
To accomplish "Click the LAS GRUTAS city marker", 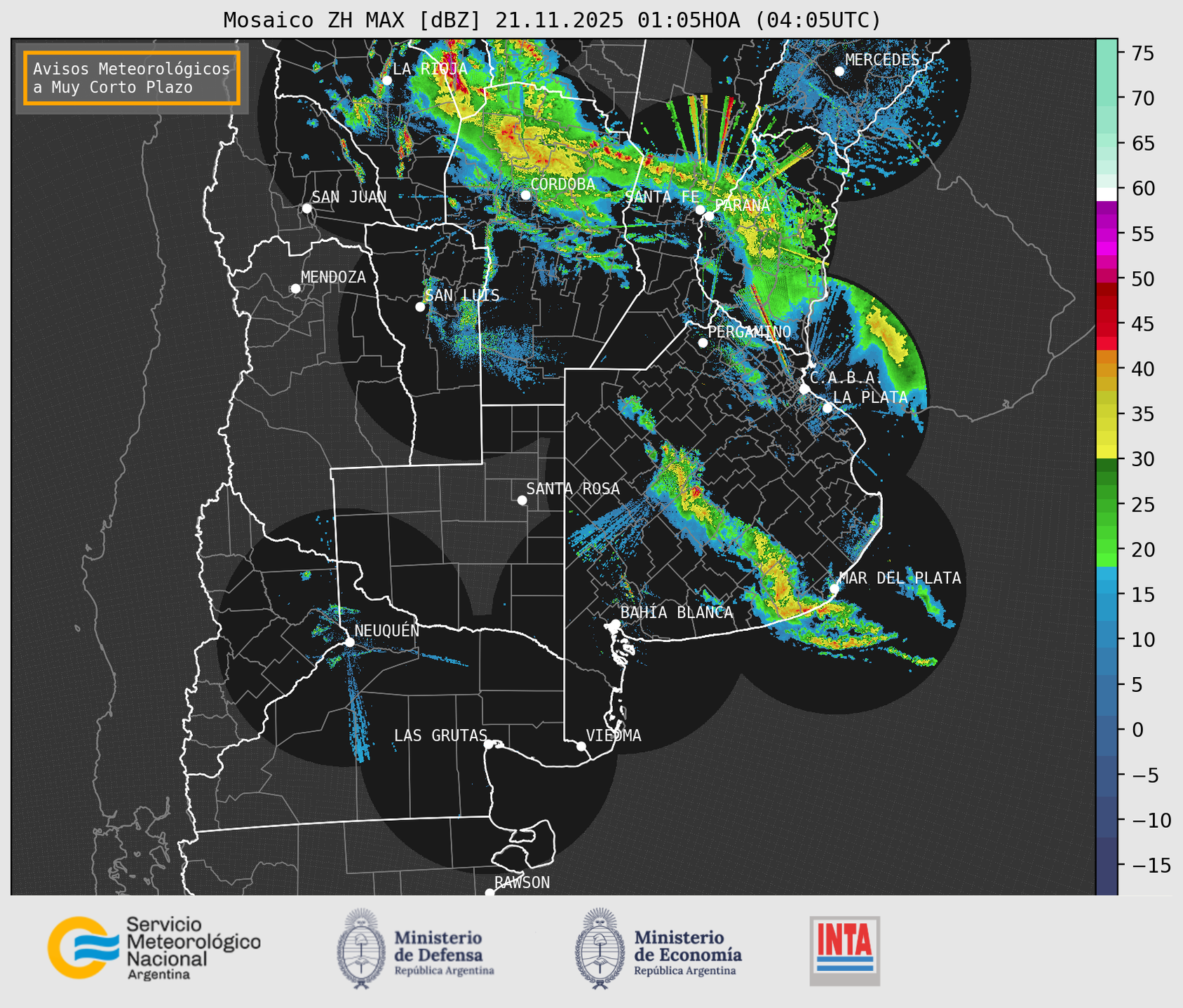I will [489, 744].
